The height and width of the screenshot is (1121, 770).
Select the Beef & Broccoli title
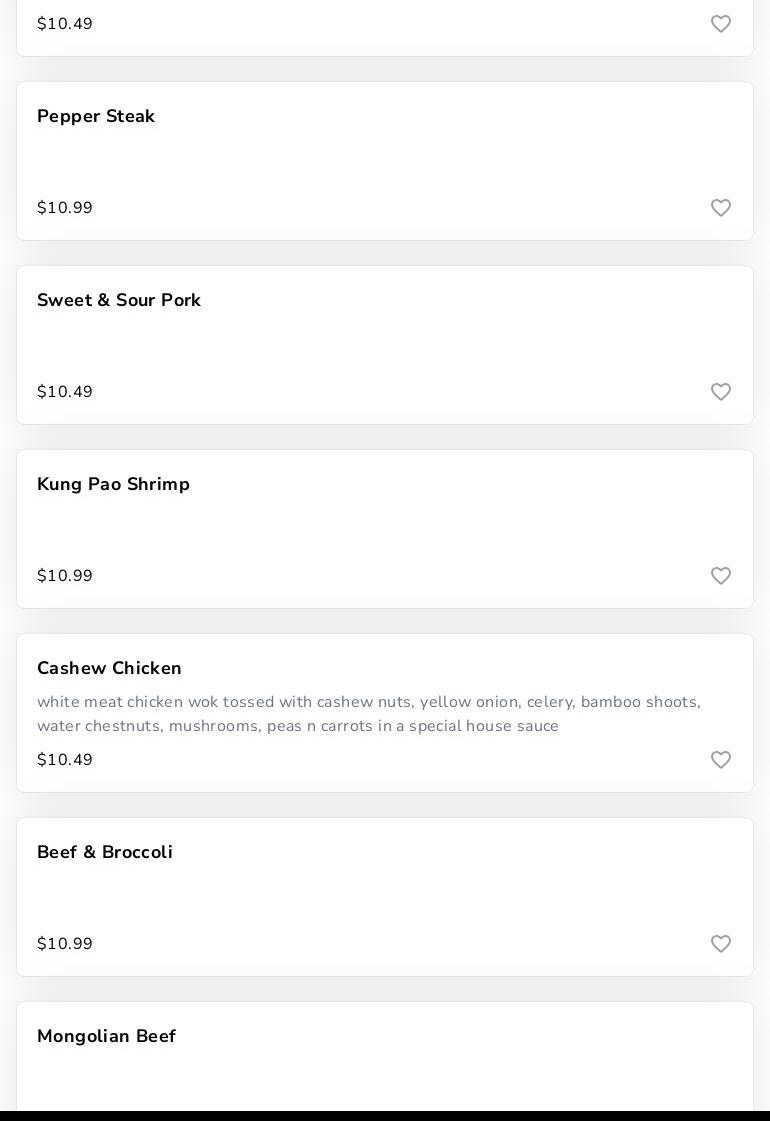coord(105,853)
